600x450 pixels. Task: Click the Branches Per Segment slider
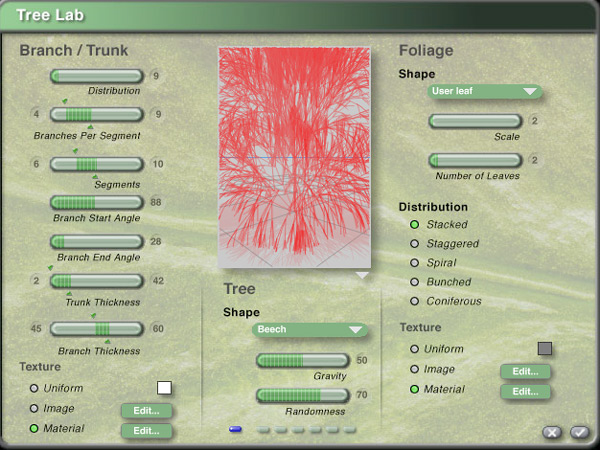pyautogui.click(x=97, y=114)
